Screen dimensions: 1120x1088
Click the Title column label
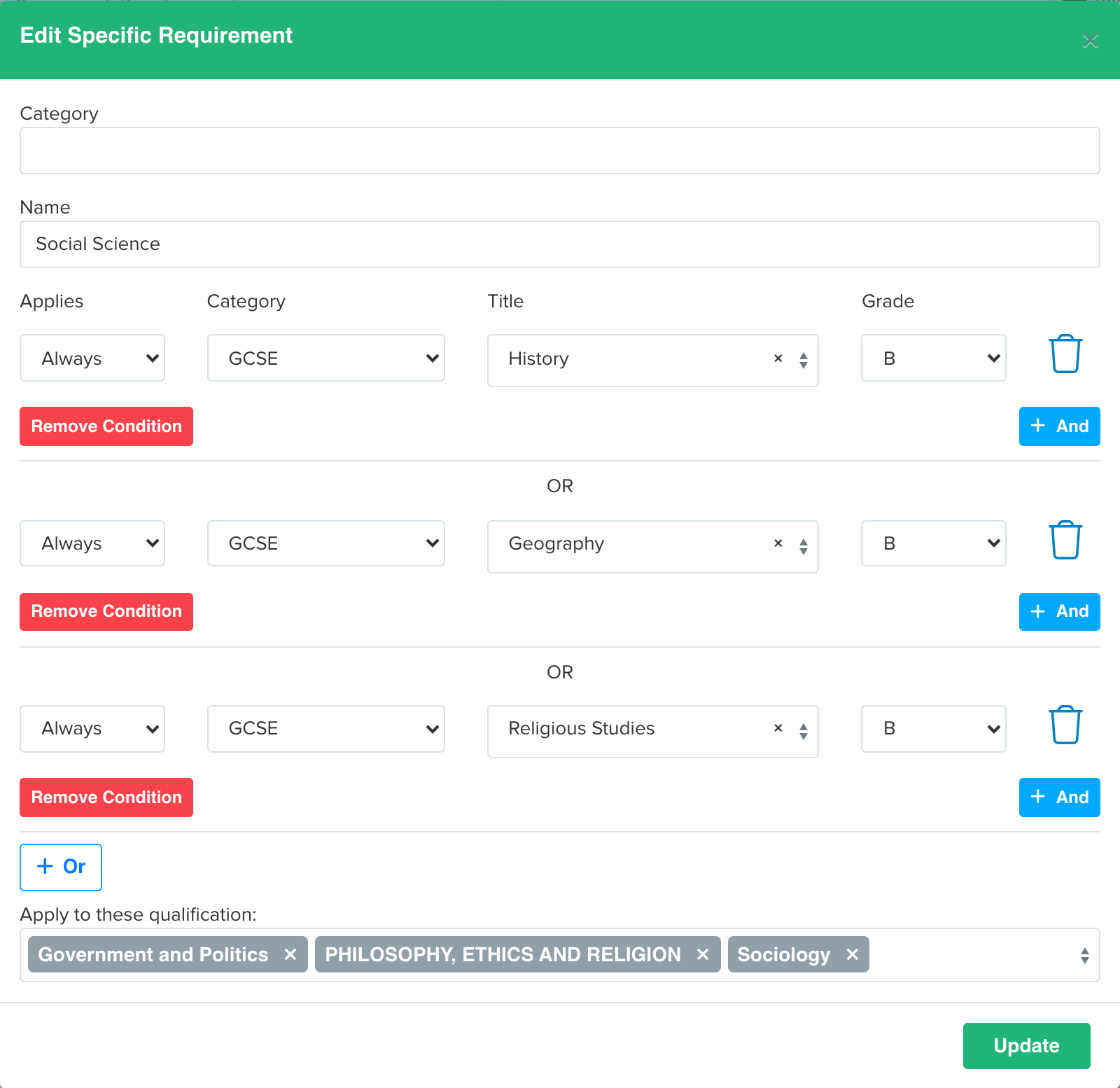[505, 301]
